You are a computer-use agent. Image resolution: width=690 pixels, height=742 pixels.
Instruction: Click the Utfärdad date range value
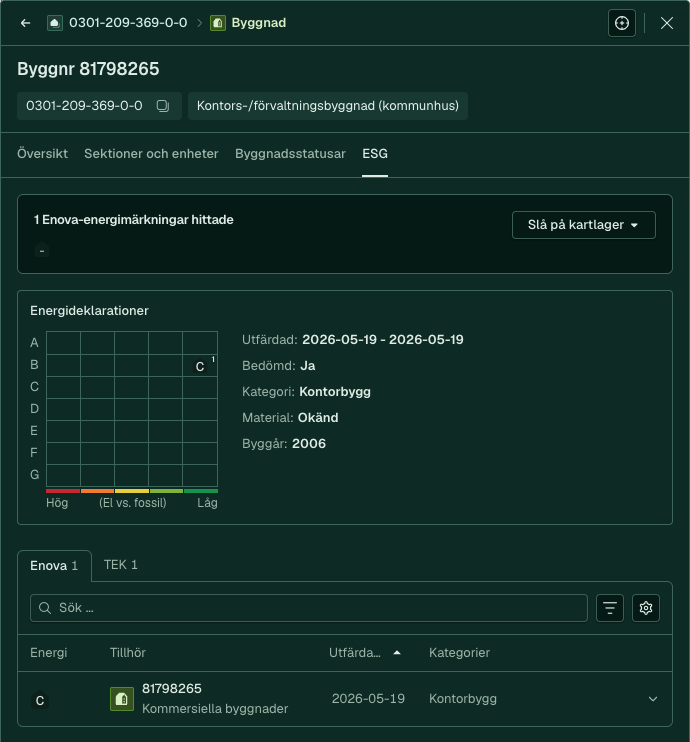[383, 339]
